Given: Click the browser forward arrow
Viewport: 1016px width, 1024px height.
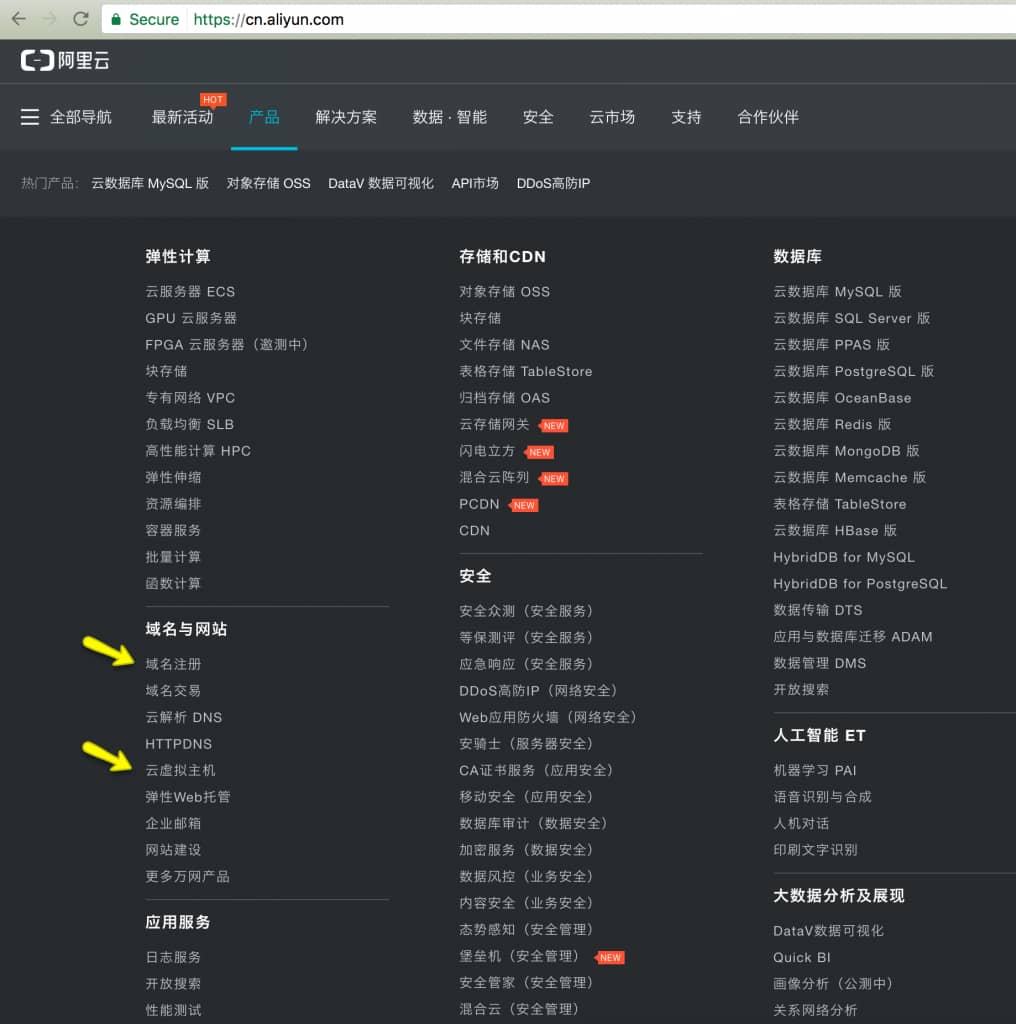Looking at the screenshot, I should (x=49, y=19).
